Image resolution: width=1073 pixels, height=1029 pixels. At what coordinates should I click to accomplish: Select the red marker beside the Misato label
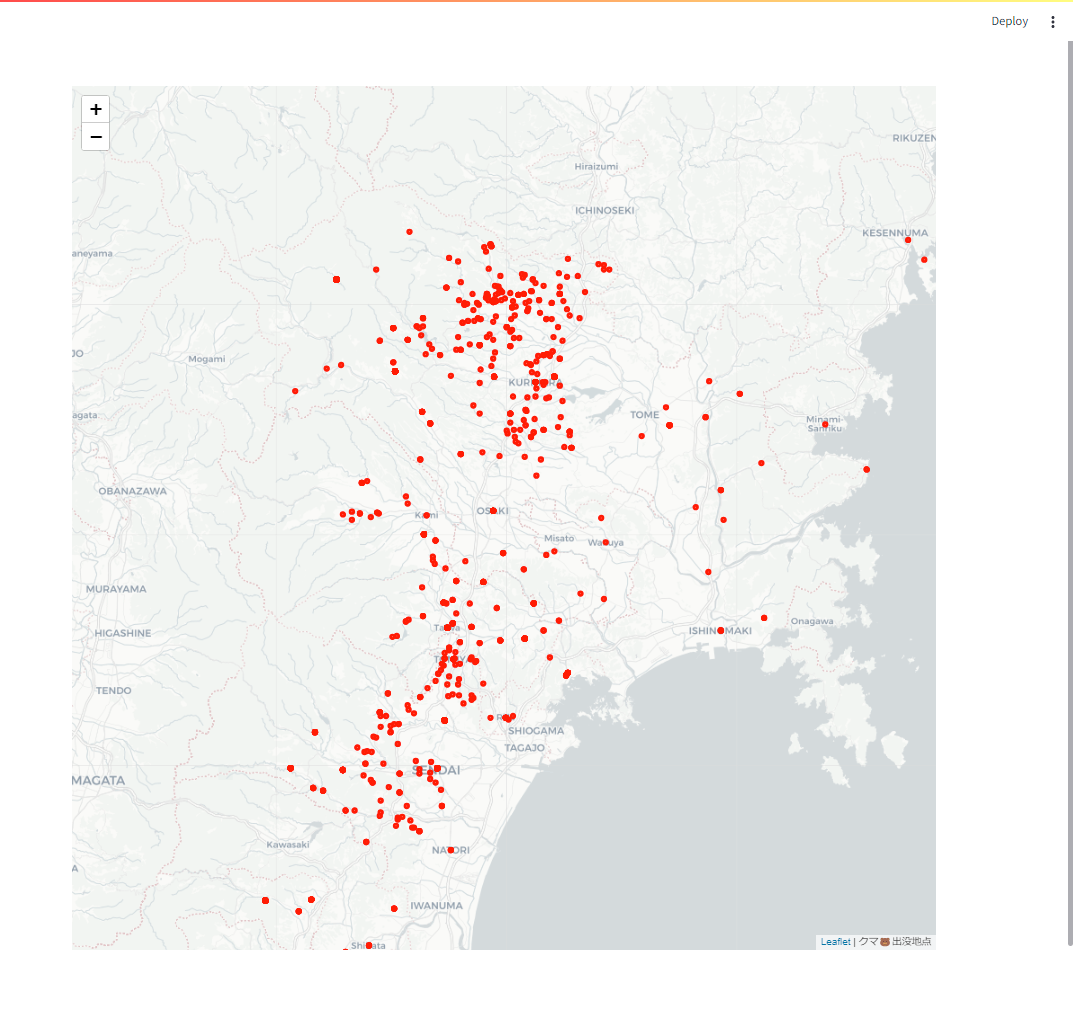[x=554, y=551]
